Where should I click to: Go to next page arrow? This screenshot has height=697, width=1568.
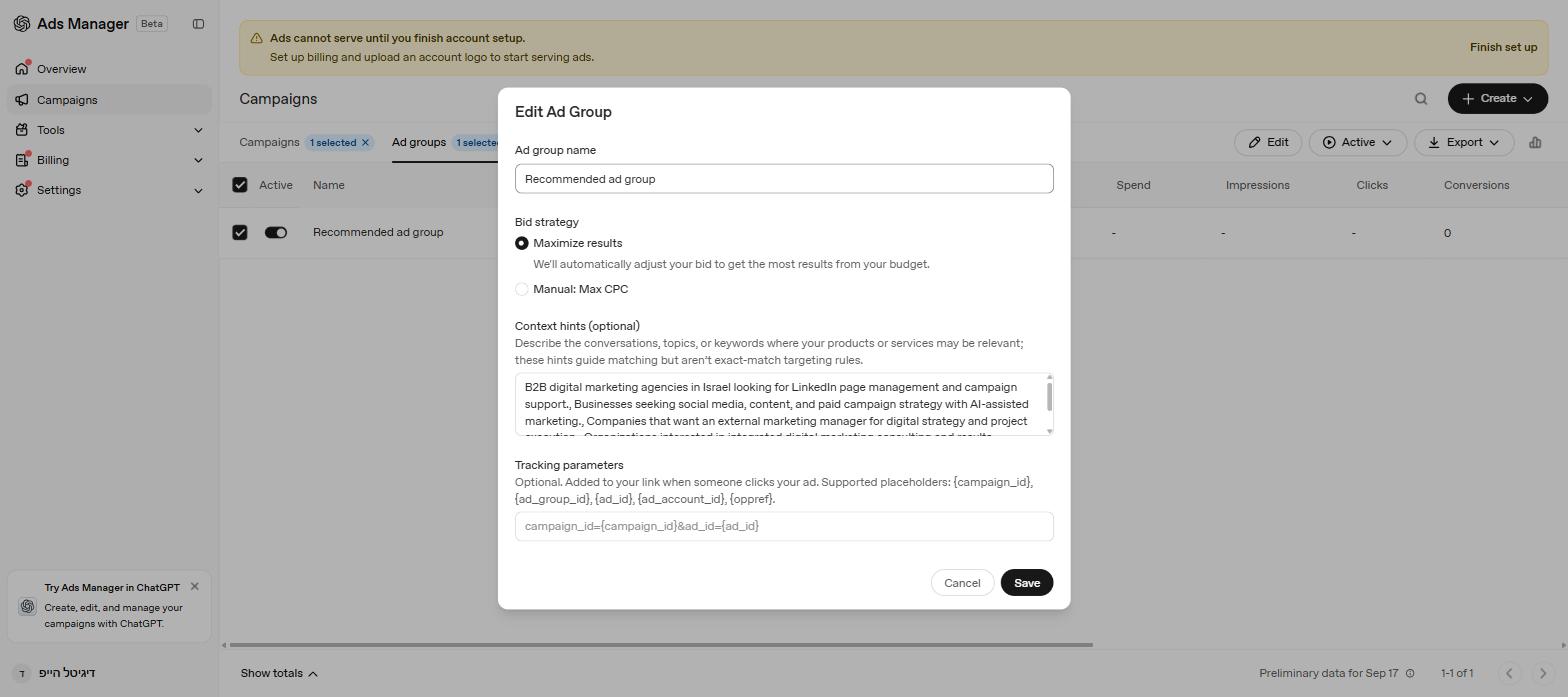click(1543, 673)
